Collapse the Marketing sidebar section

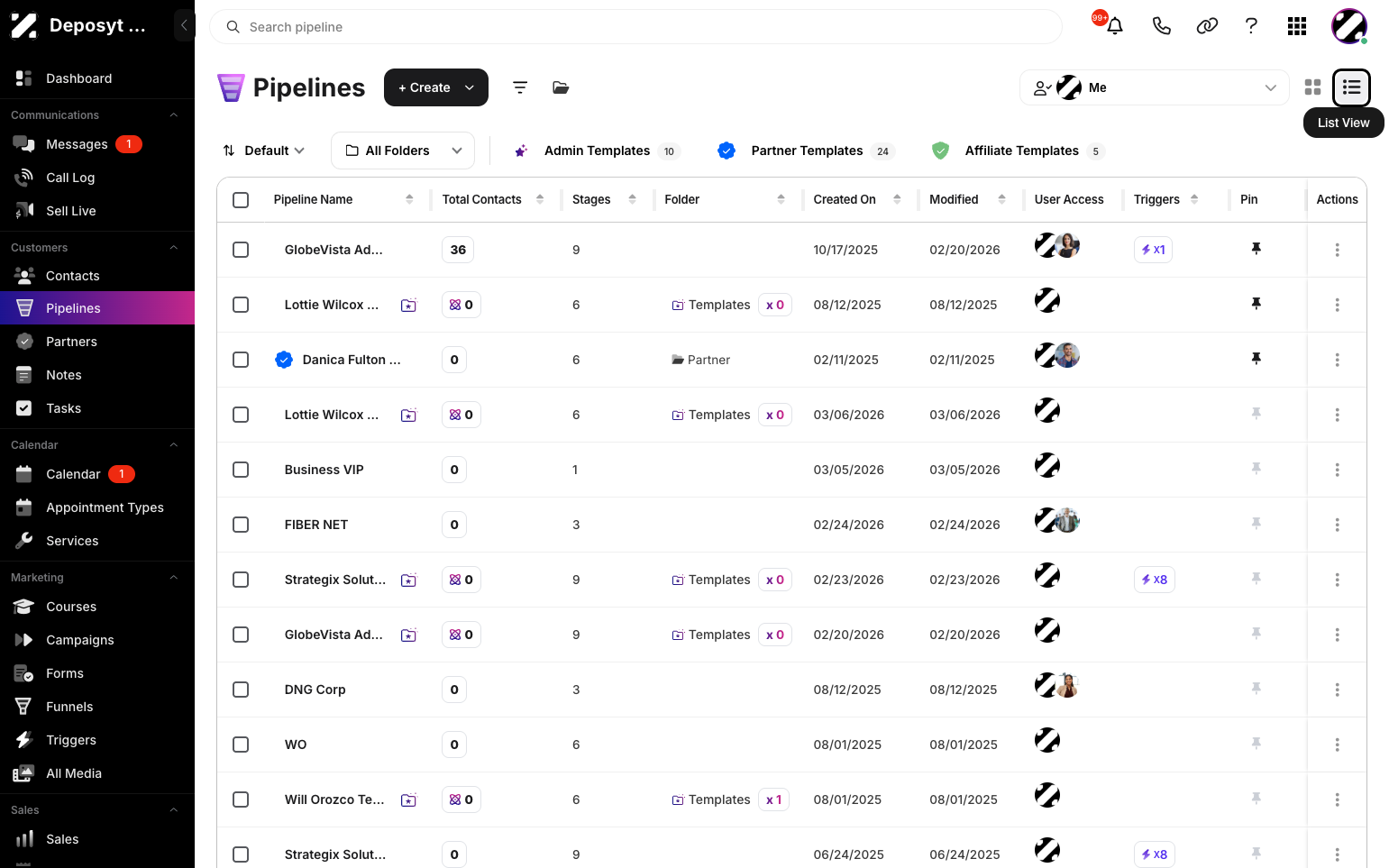(x=174, y=578)
